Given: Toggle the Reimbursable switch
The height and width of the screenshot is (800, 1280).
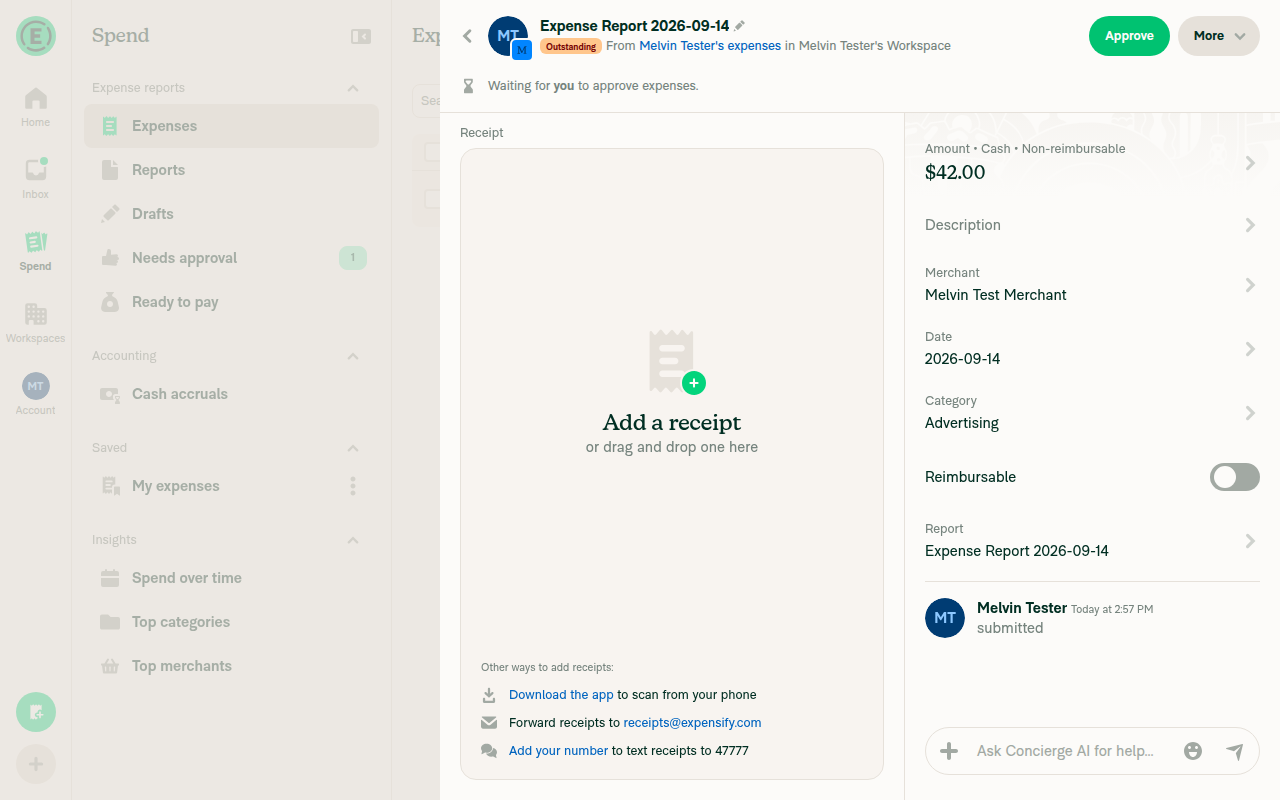Looking at the screenshot, I should point(1235,477).
